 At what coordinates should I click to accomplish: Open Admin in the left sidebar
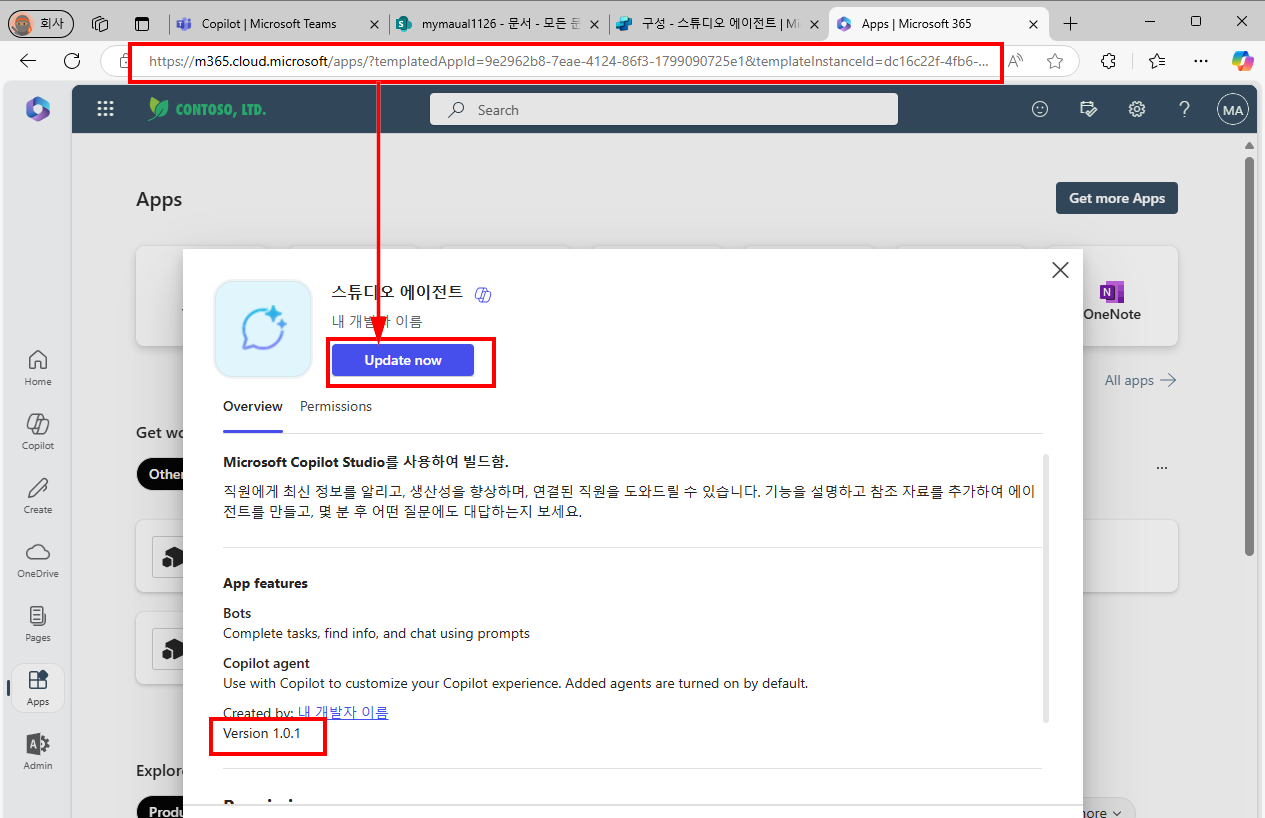(38, 752)
